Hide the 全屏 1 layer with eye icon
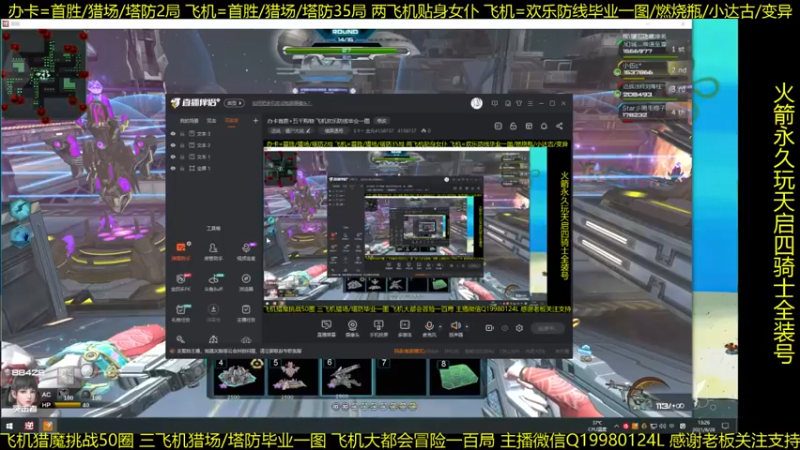Image resolution: width=800 pixels, height=450 pixels. pos(173,168)
